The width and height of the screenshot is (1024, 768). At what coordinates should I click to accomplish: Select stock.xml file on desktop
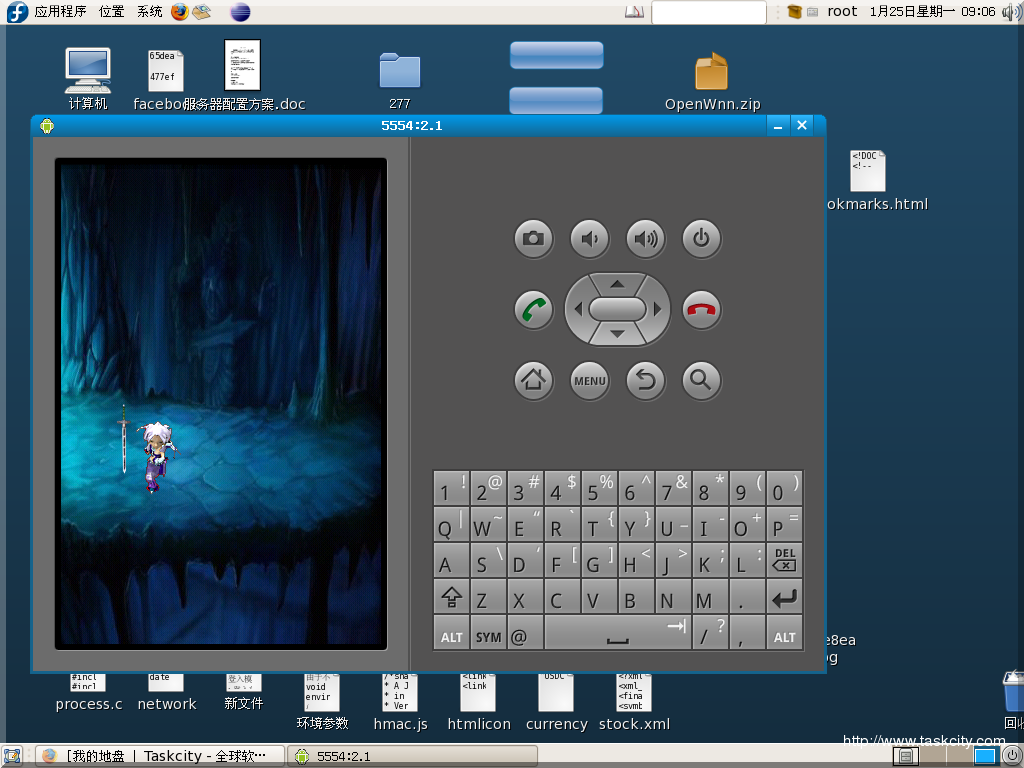pos(634,703)
